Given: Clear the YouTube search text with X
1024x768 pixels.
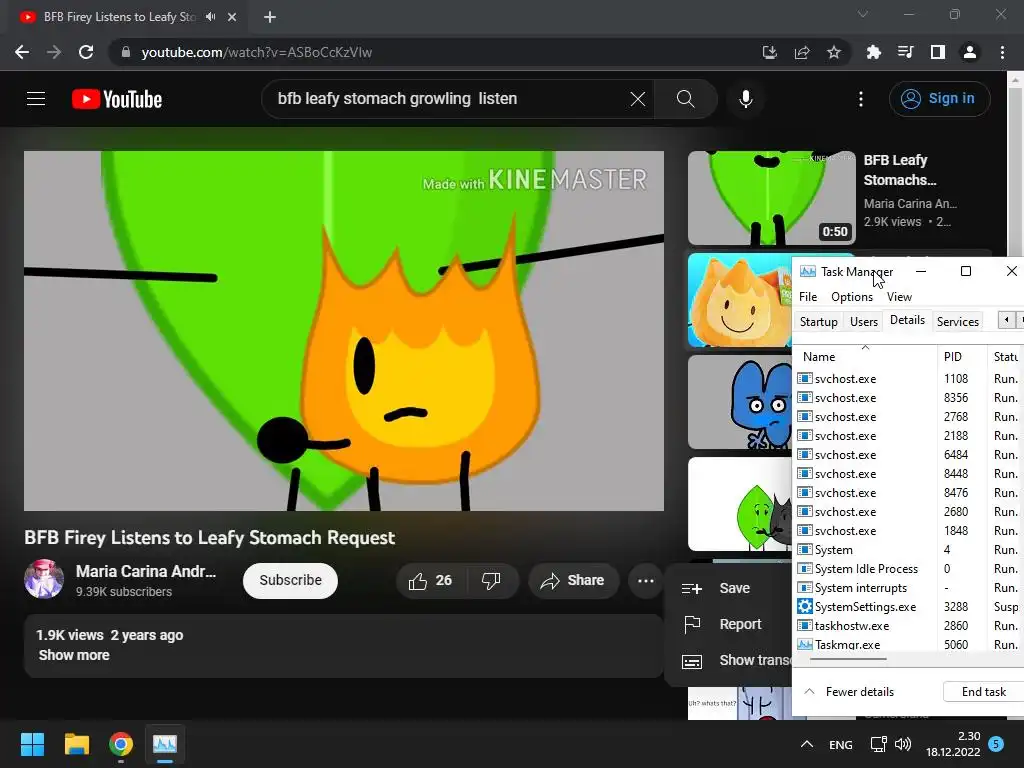Looking at the screenshot, I should point(638,99).
